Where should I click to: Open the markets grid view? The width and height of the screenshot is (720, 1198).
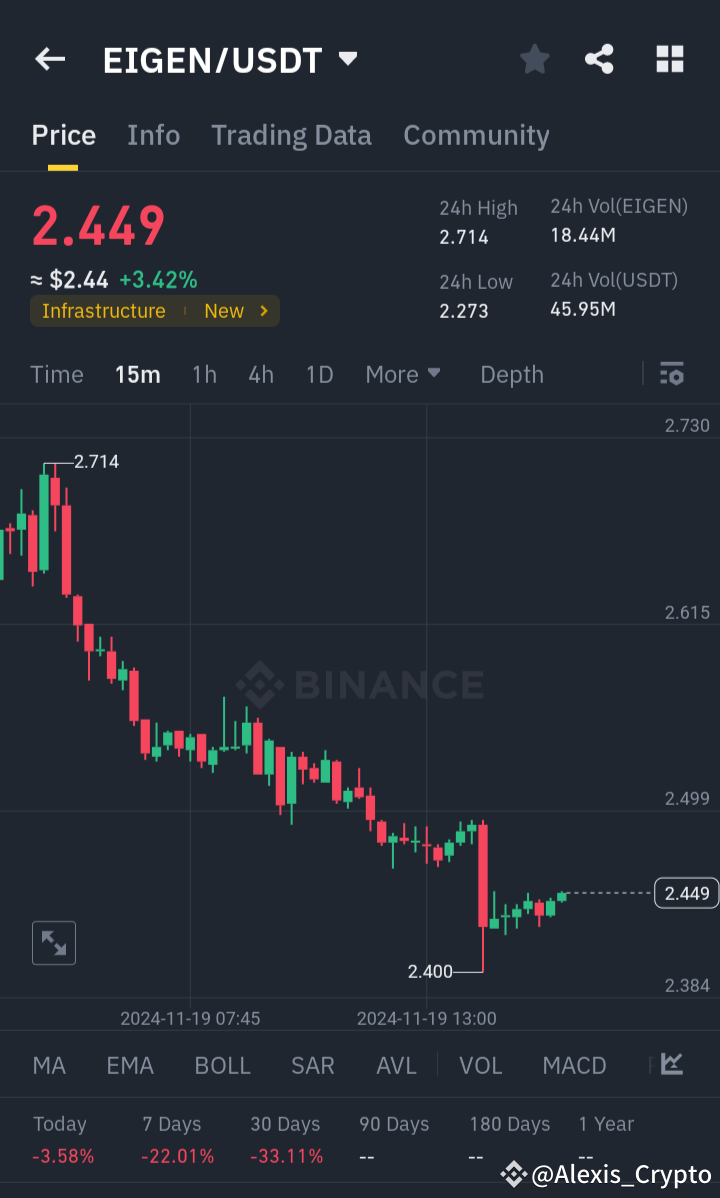[668, 59]
